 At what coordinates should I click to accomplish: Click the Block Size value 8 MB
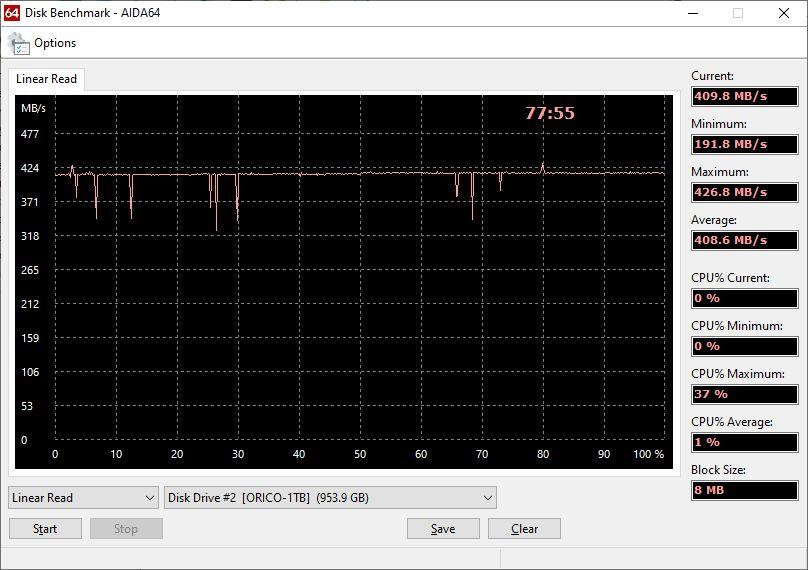[x=745, y=490]
